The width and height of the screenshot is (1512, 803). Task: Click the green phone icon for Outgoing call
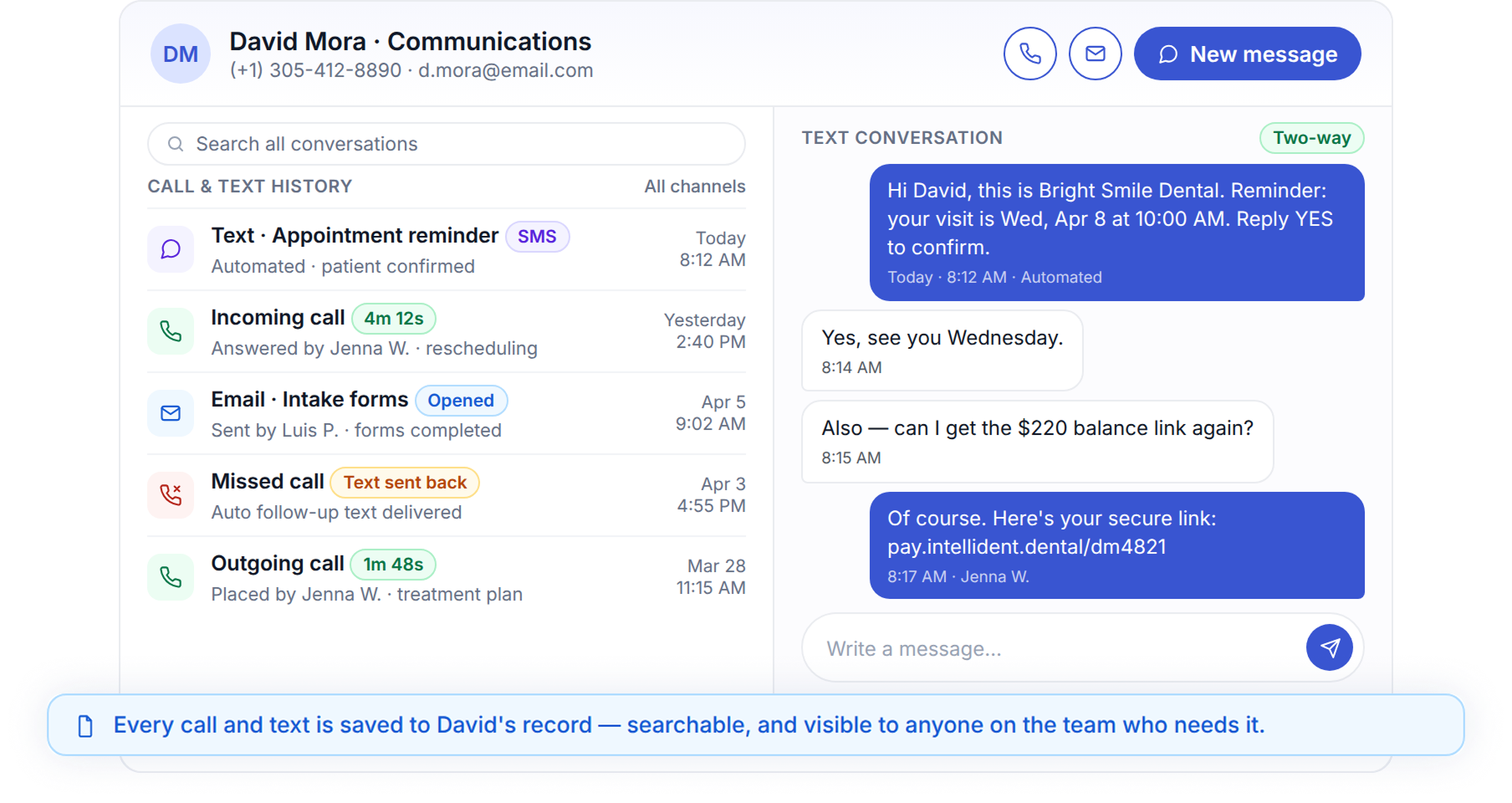pos(171,577)
